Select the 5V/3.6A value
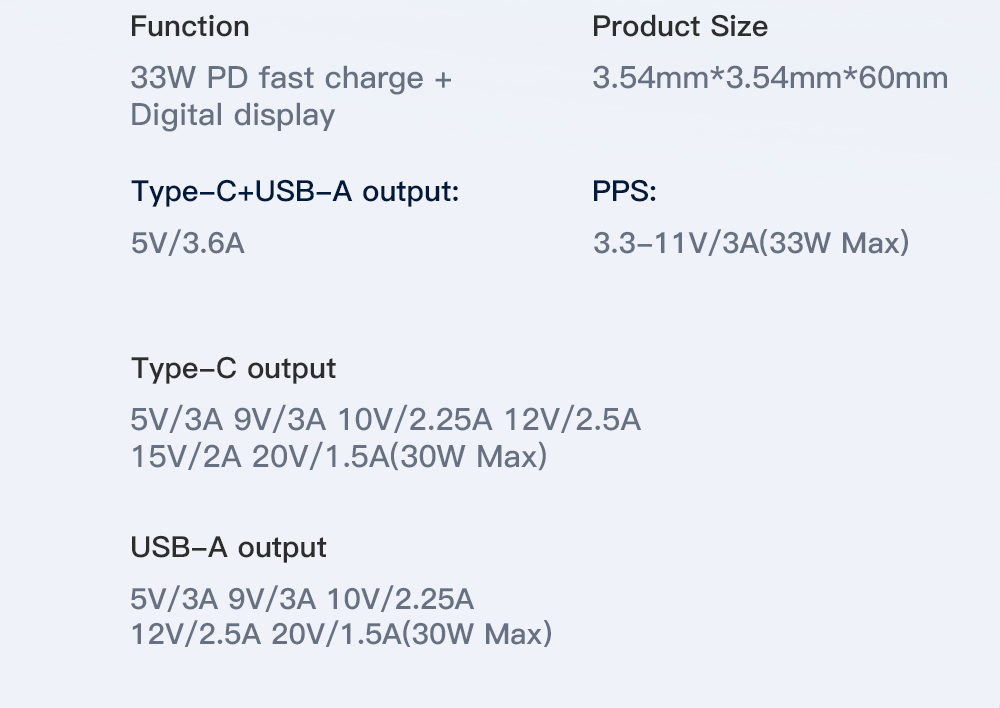The height and width of the screenshot is (708, 1000). pyautogui.click(x=188, y=243)
